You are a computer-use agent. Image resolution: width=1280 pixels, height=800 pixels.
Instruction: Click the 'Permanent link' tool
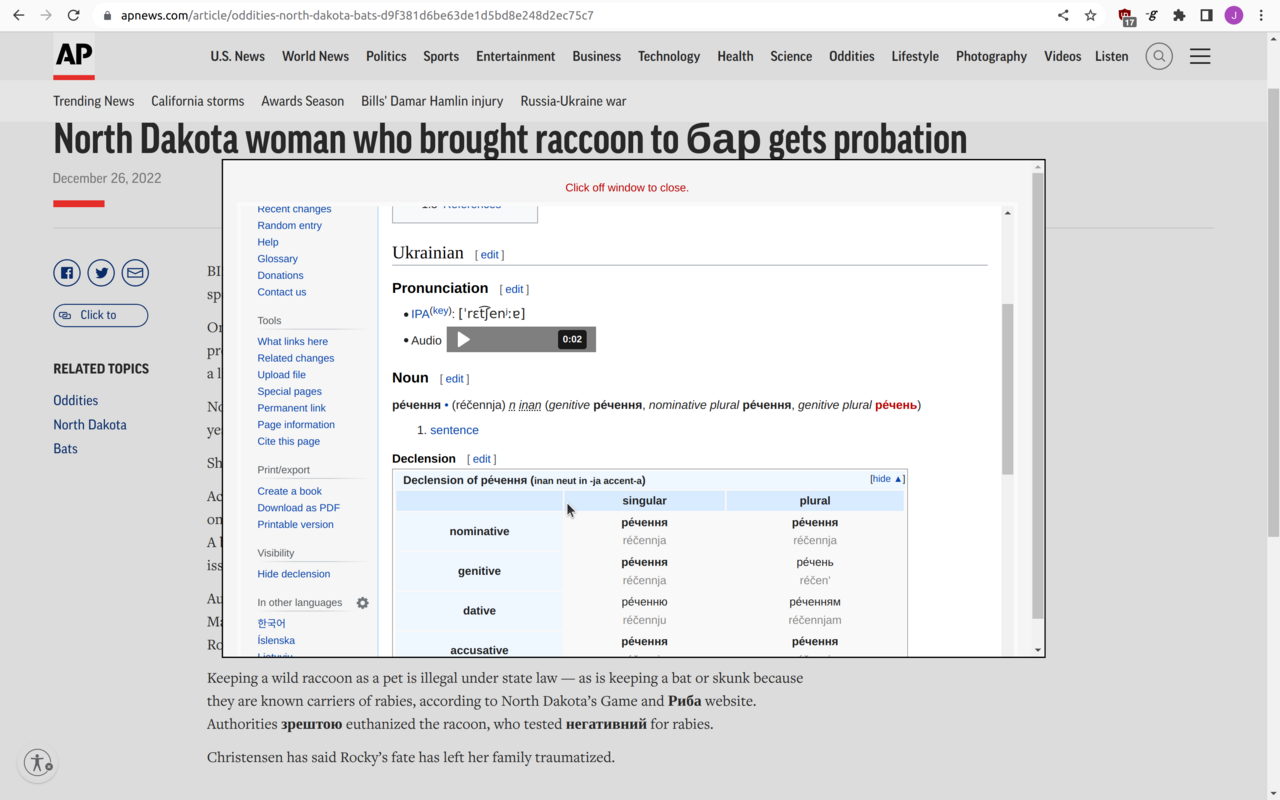pos(291,408)
